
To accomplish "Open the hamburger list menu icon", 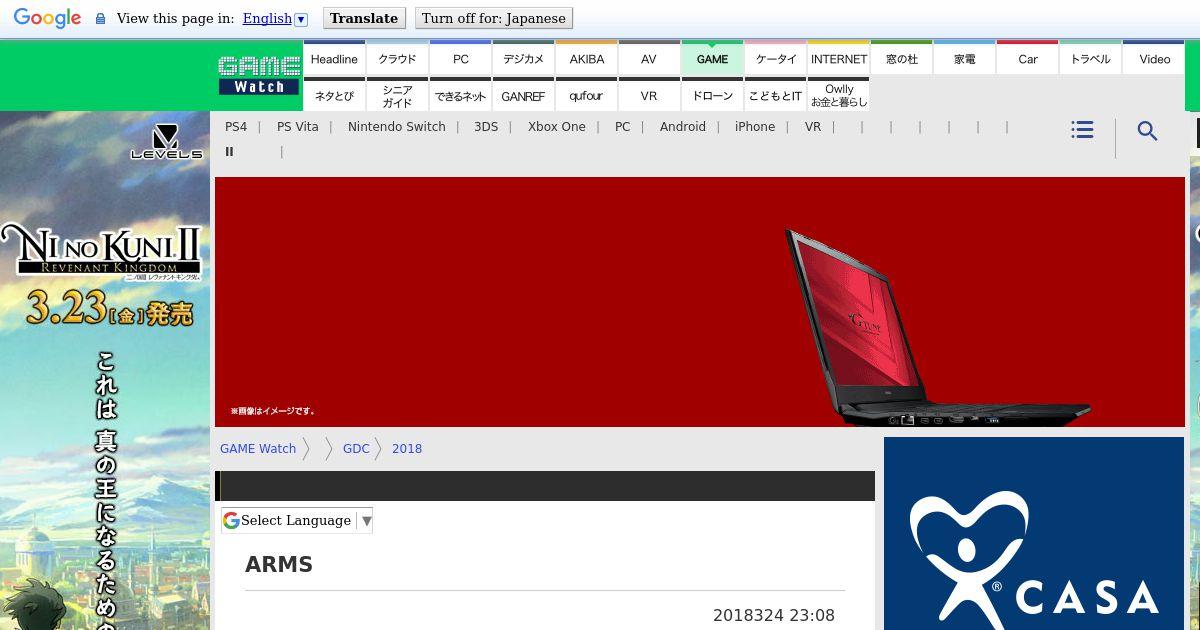I will pyautogui.click(x=1082, y=130).
